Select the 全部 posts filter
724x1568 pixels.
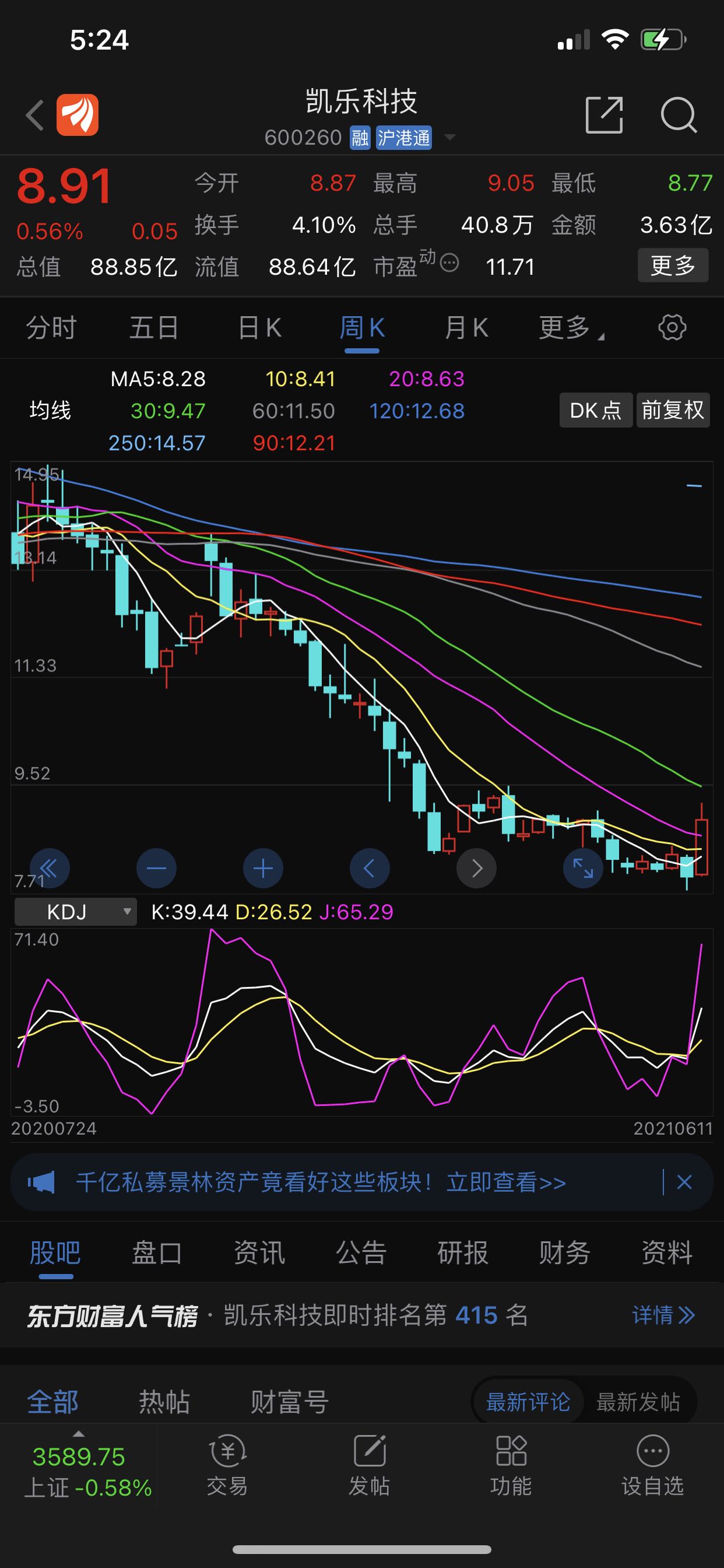(x=53, y=1401)
